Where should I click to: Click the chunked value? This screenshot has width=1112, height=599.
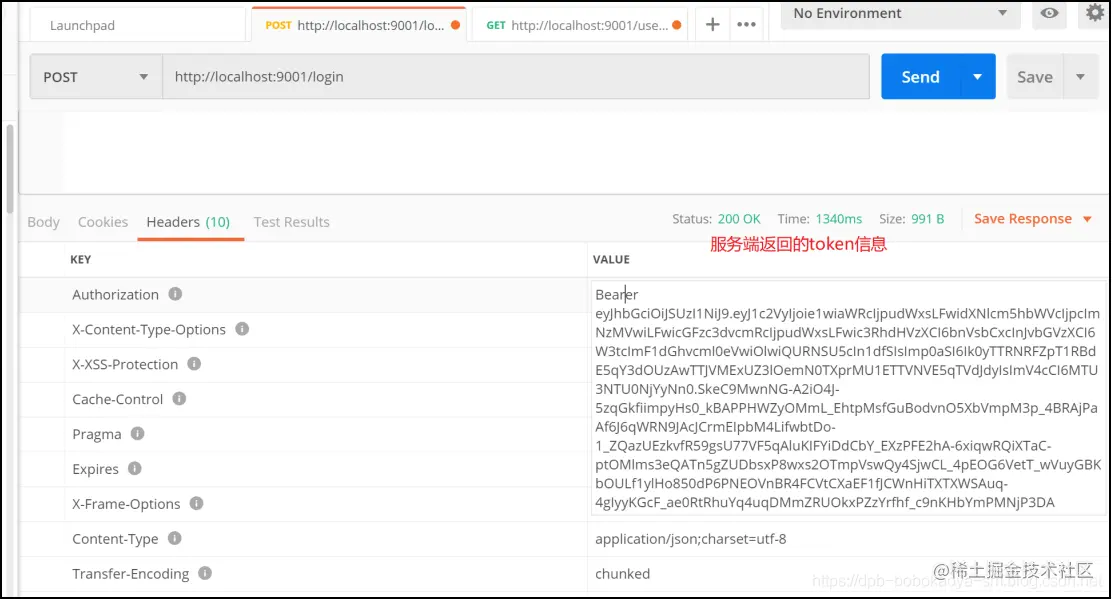point(623,573)
